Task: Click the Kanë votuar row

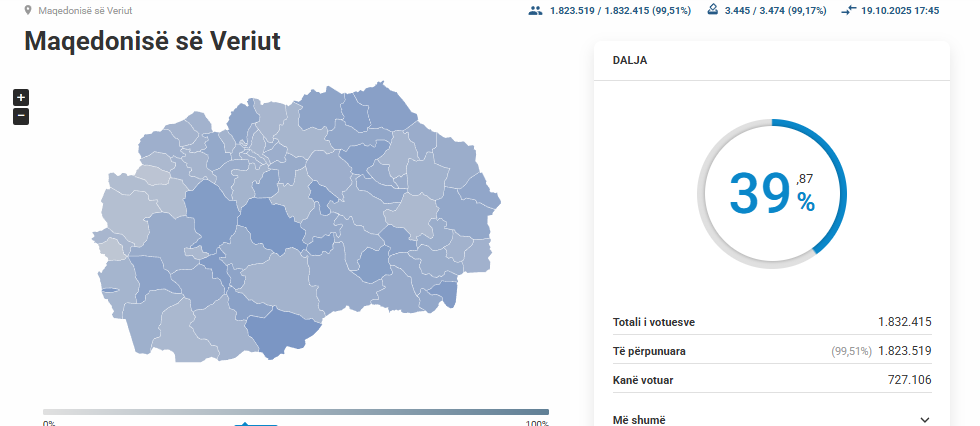Action: pos(771,380)
